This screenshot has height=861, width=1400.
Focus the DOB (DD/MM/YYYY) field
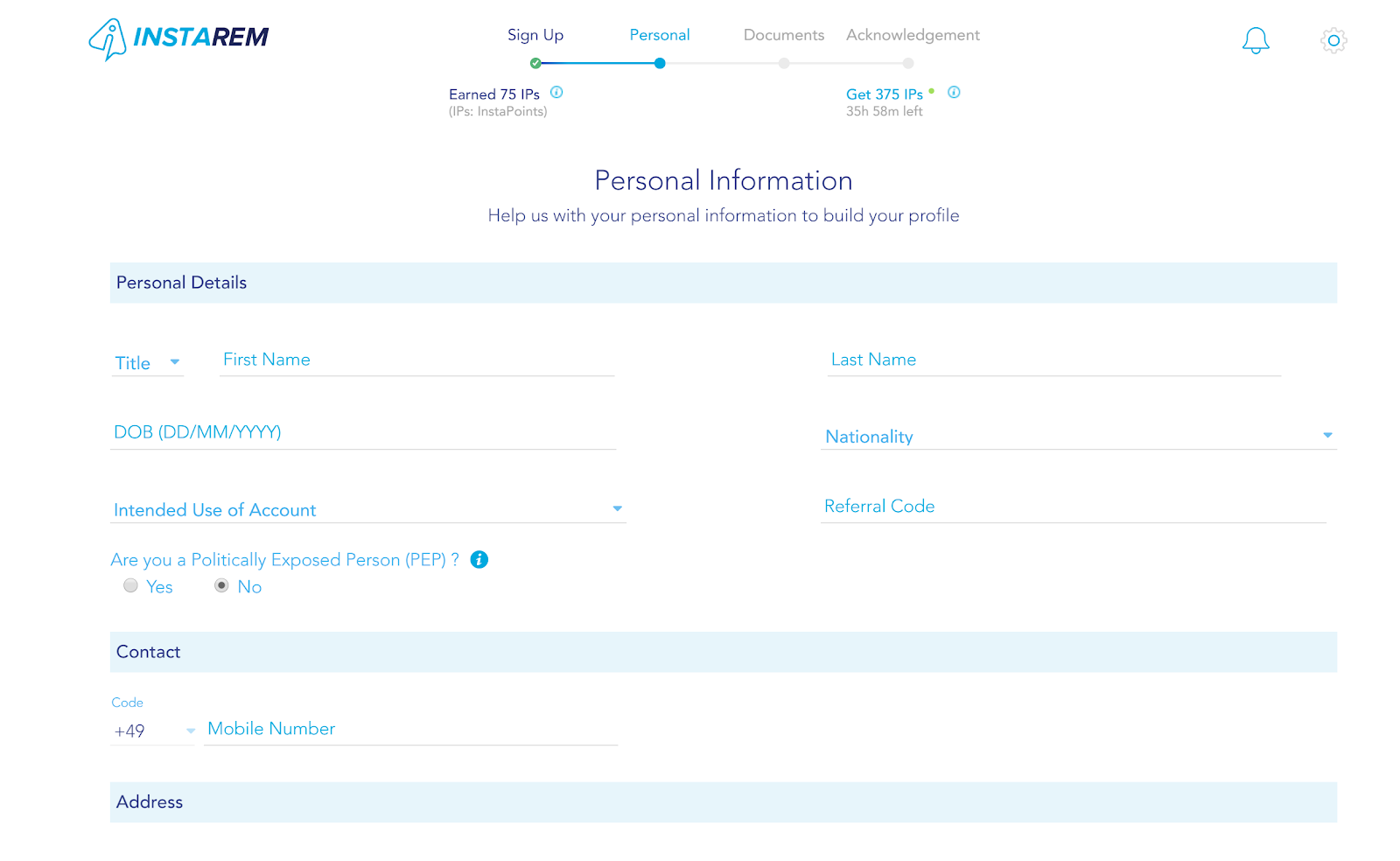coord(363,433)
